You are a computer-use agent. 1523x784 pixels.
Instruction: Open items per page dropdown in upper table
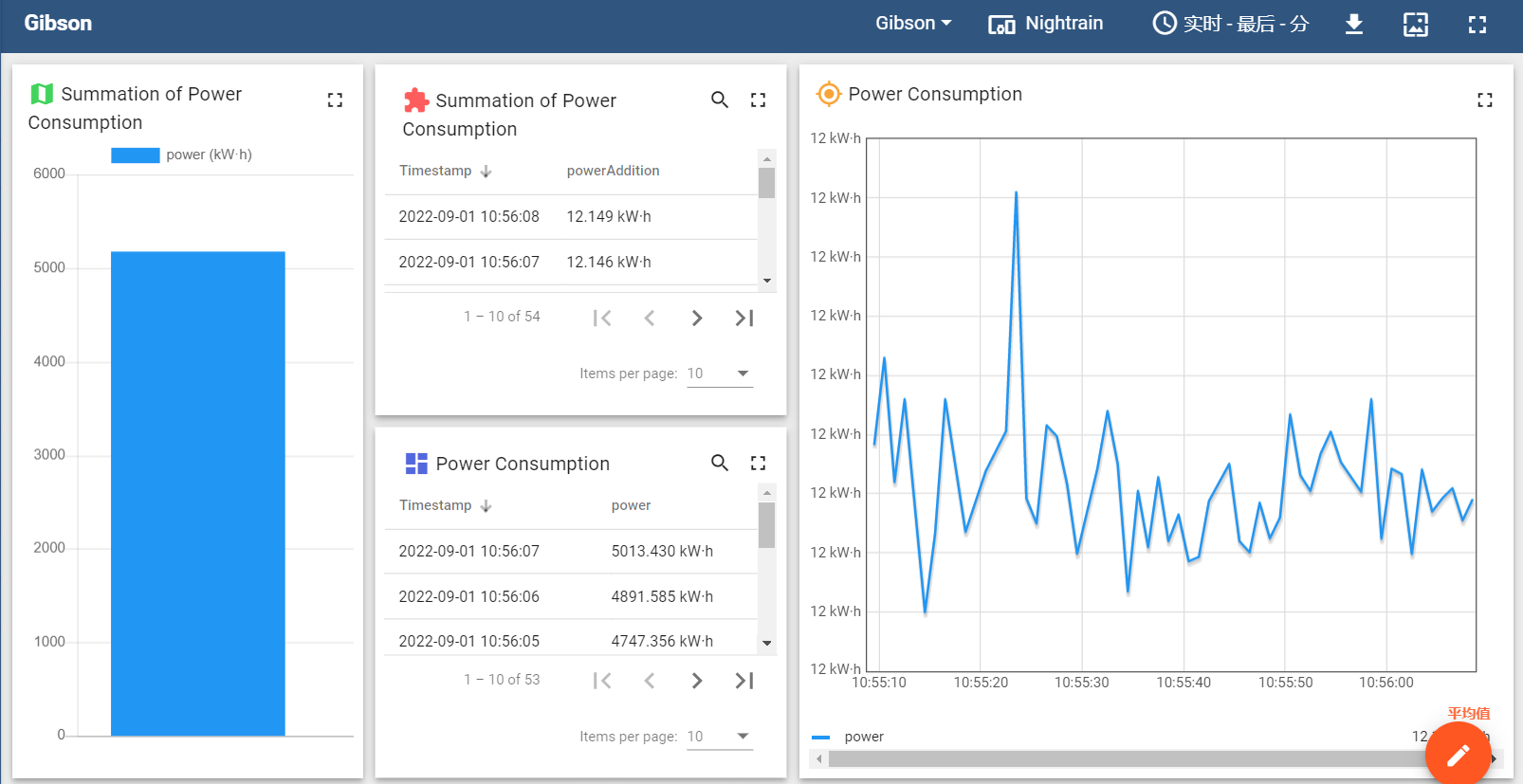720,374
